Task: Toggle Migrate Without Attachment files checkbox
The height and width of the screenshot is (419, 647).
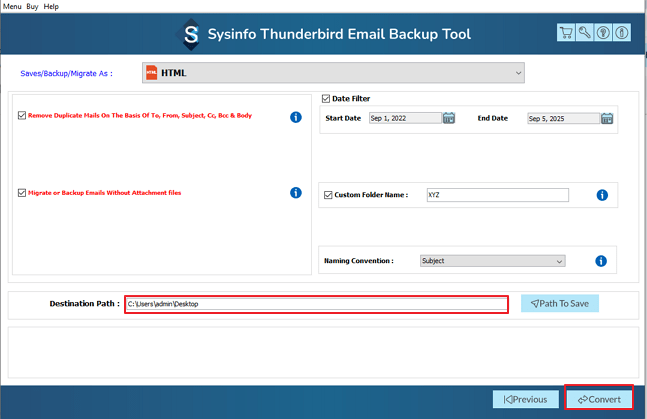Action: click(x=22, y=193)
